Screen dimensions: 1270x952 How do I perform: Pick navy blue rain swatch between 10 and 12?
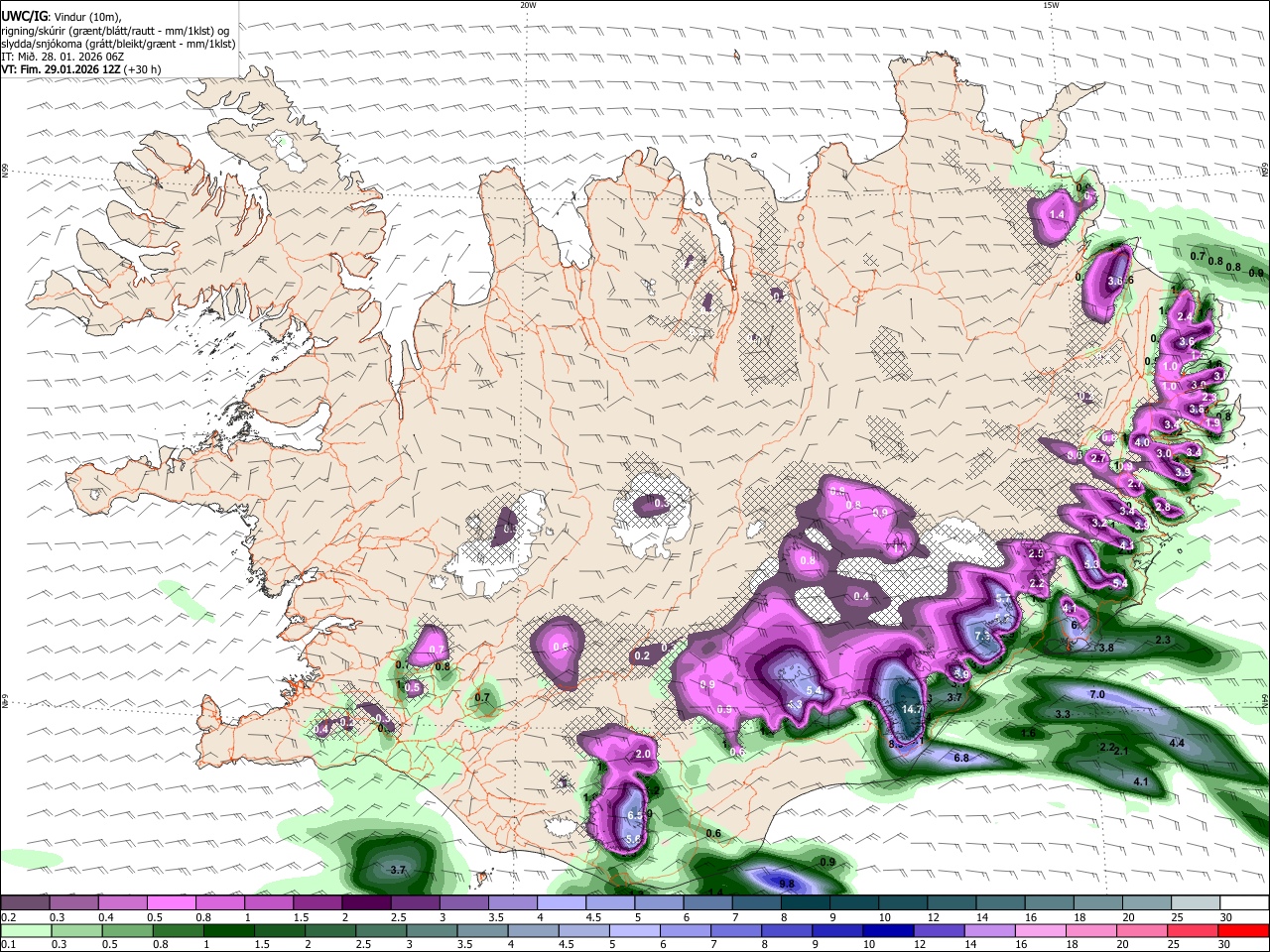pos(888,930)
